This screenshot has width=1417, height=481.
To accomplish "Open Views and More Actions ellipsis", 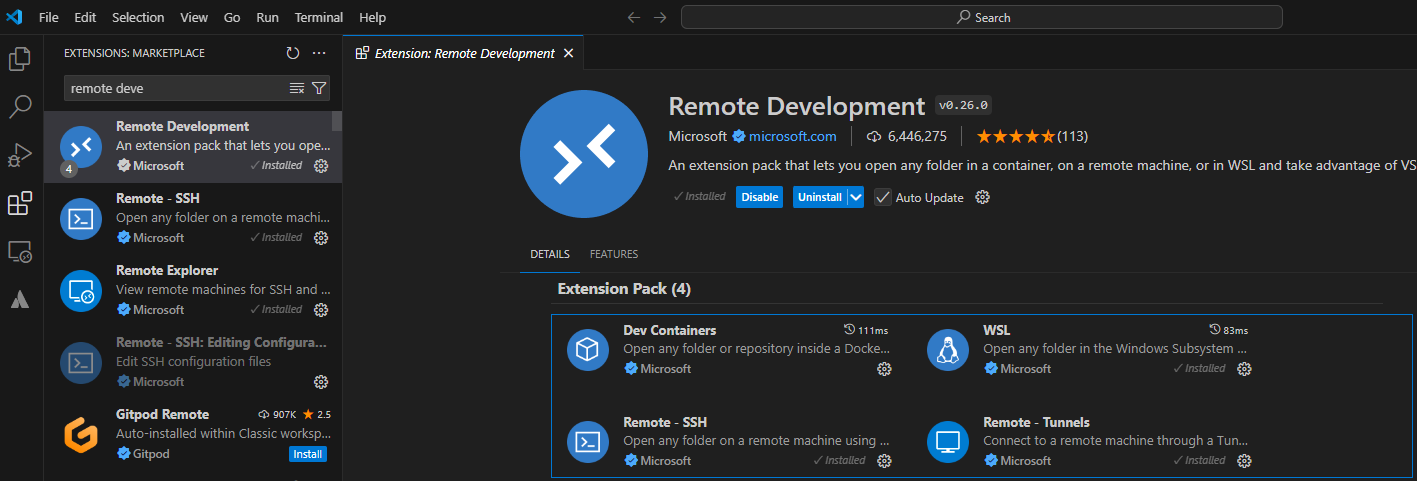I will click(319, 53).
